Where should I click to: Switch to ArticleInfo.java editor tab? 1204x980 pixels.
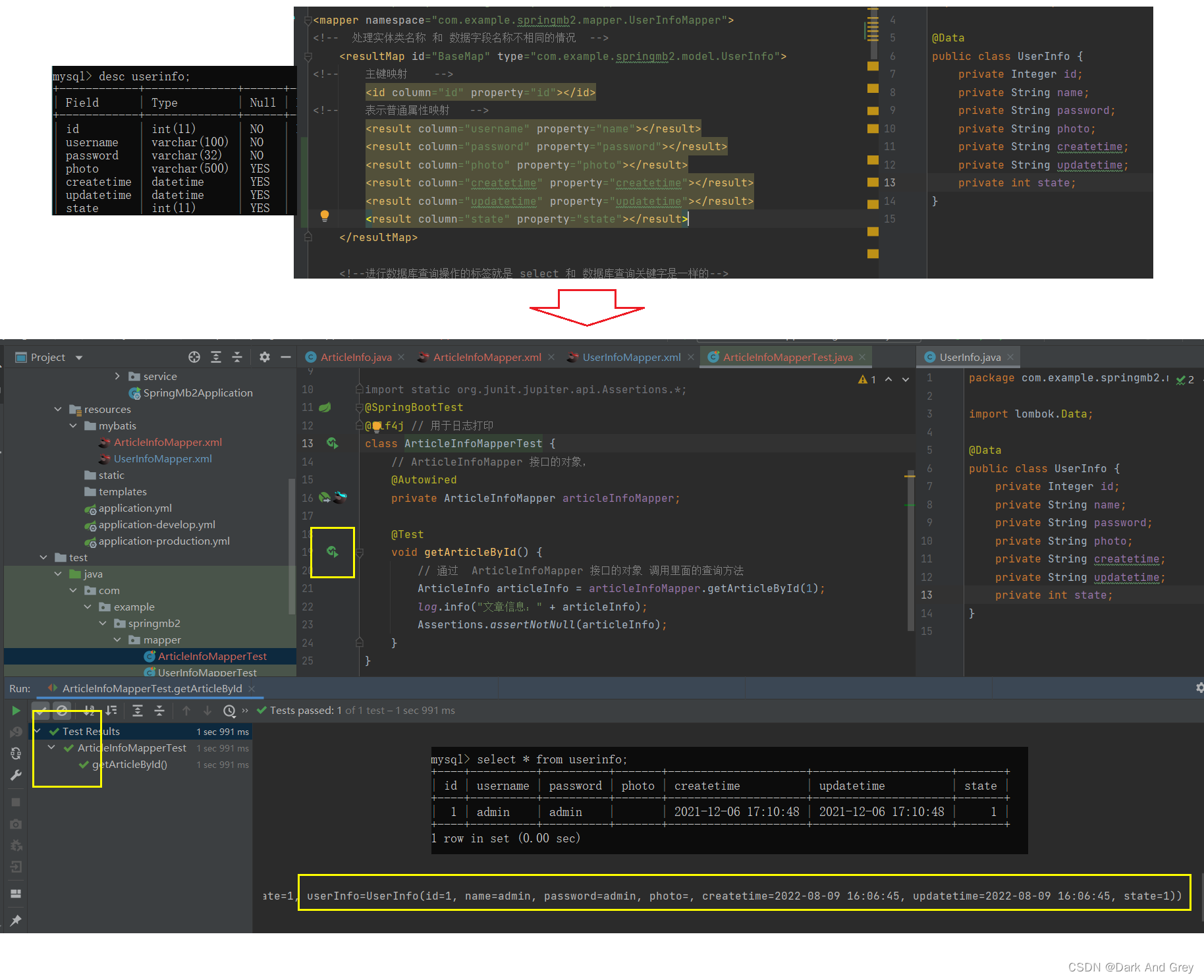(356, 358)
